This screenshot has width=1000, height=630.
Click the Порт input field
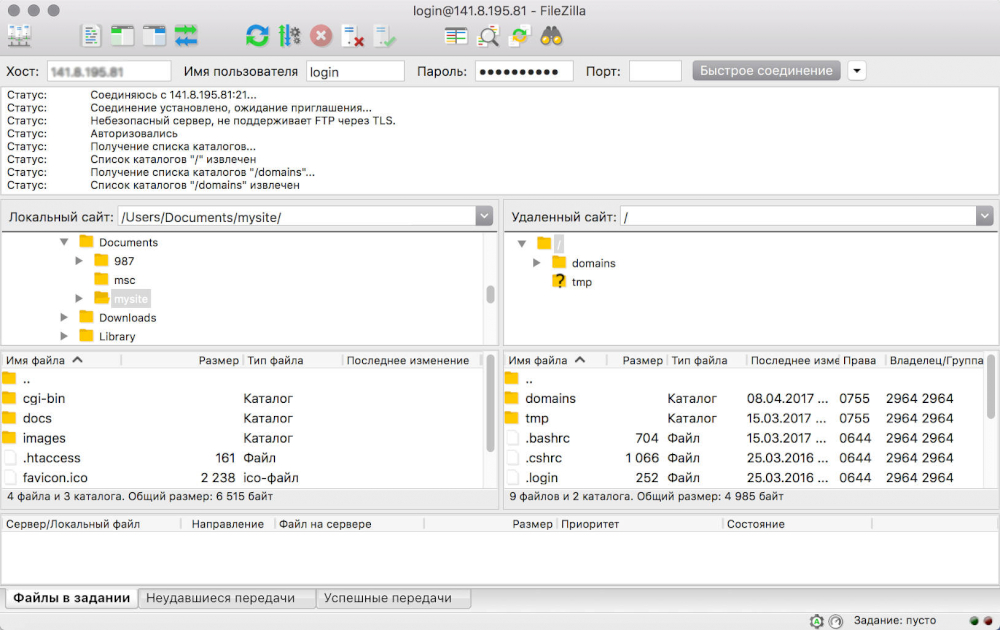click(x=655, y=71)
